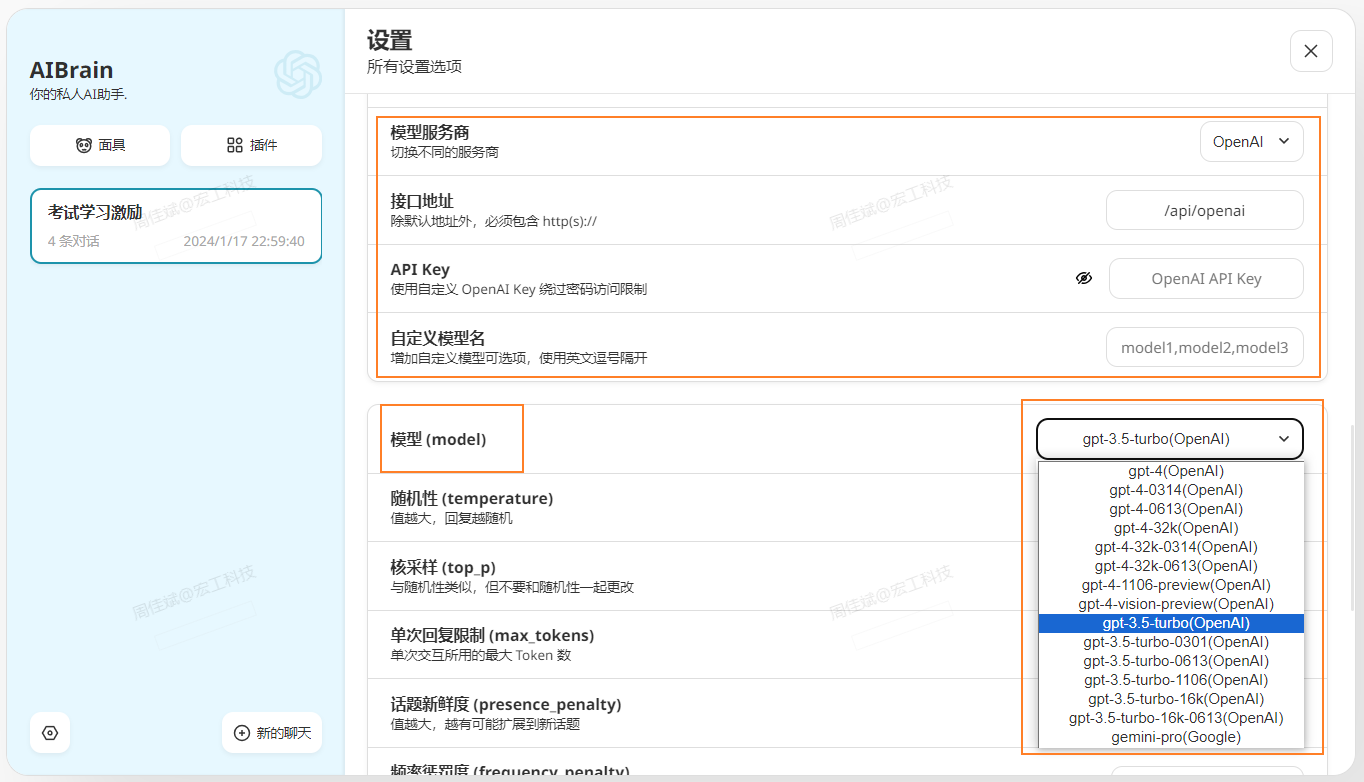Image resolution: width=1364 pixels, height=782 pixels.
Task: Open the 面具 masks panel
Action: (x=100, y=145)
